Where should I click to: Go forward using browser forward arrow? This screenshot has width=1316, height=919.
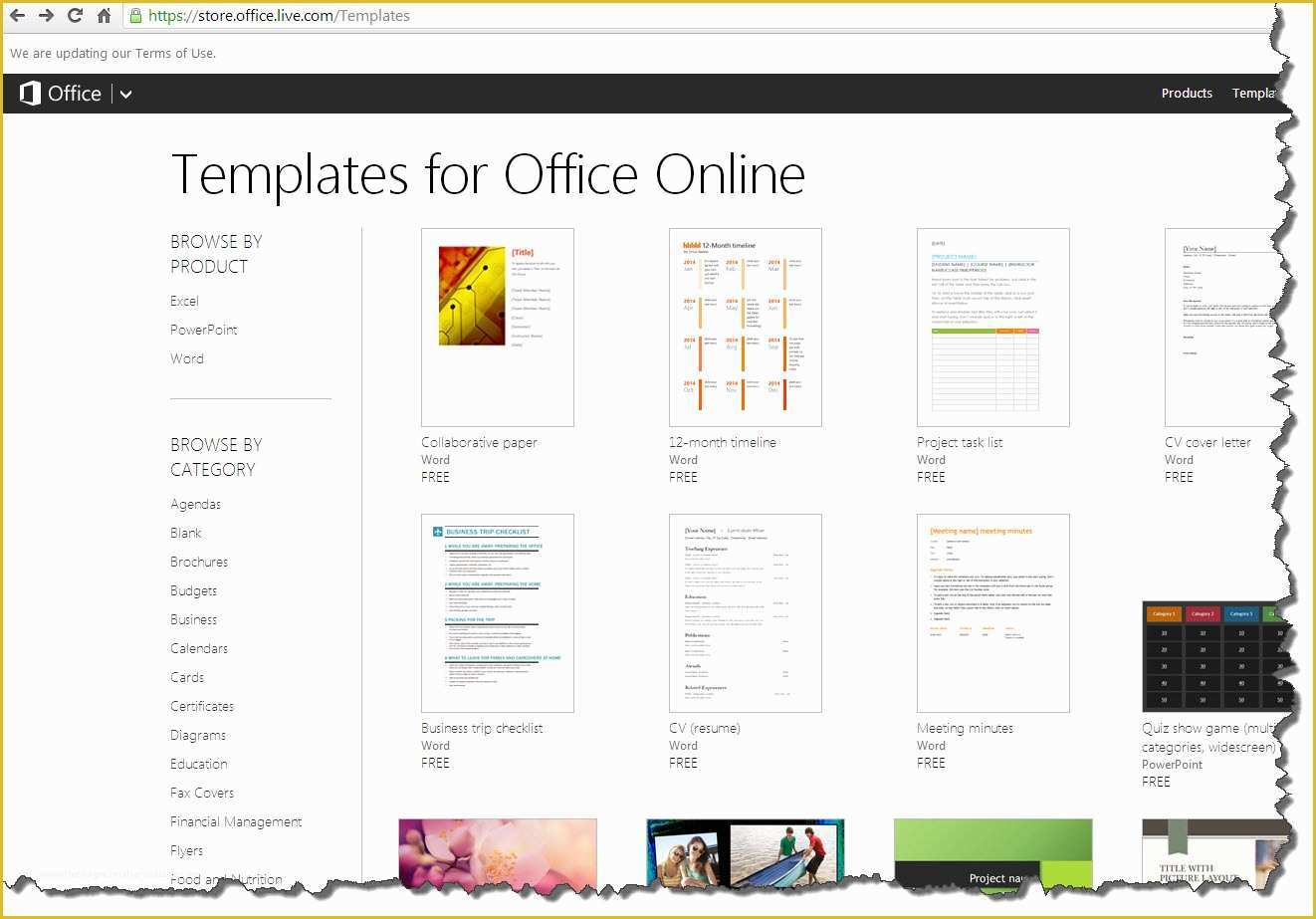(46, 16)
